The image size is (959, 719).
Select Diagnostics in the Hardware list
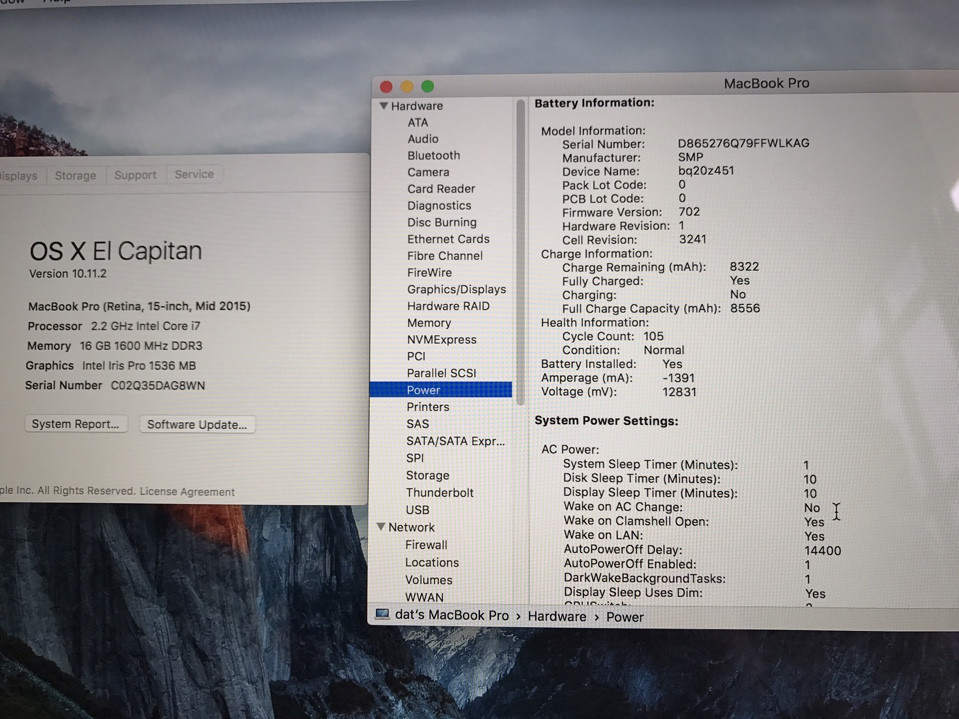(x=439, y=205)
